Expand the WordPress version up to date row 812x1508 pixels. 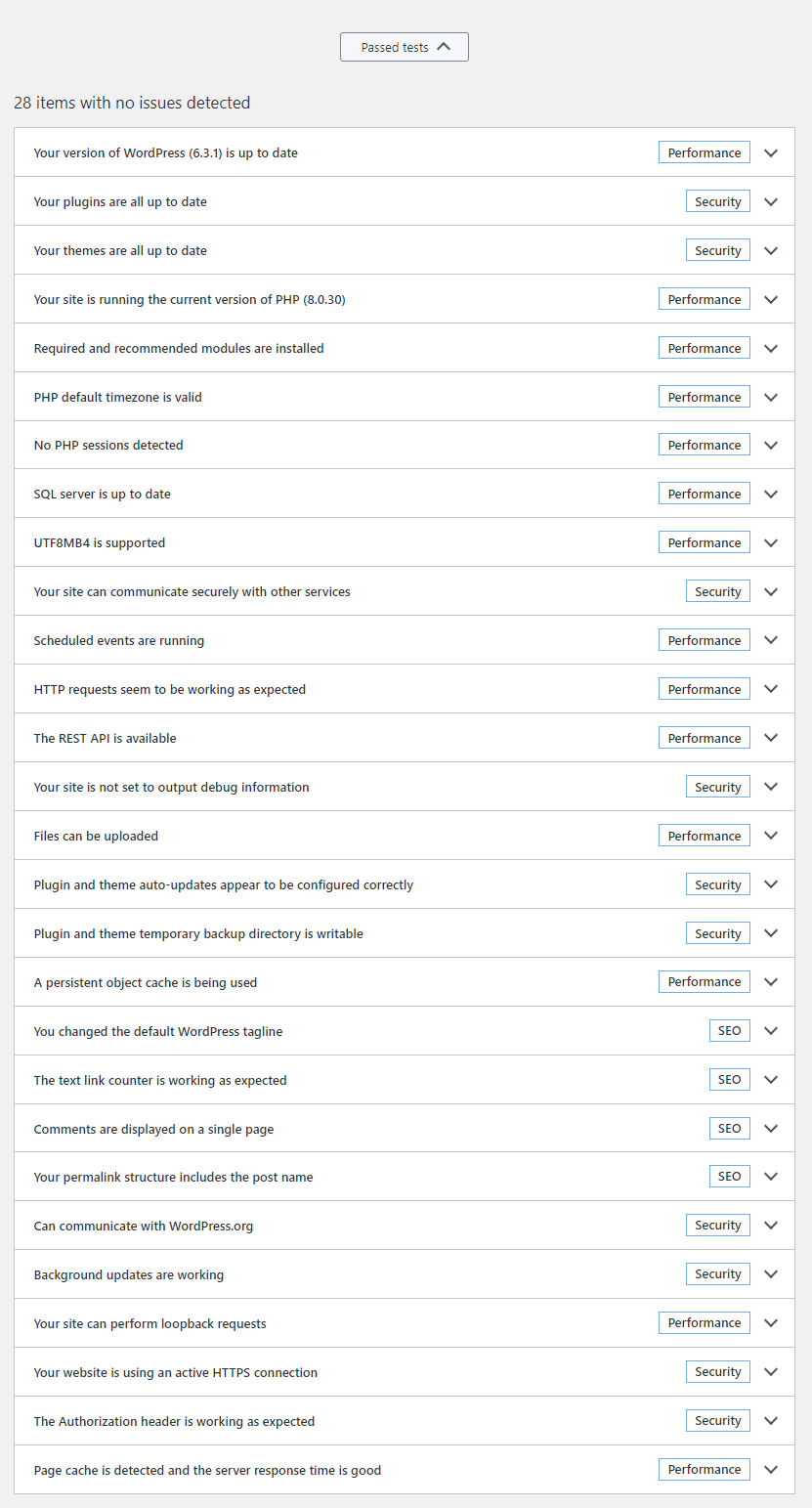coord(771,153)
